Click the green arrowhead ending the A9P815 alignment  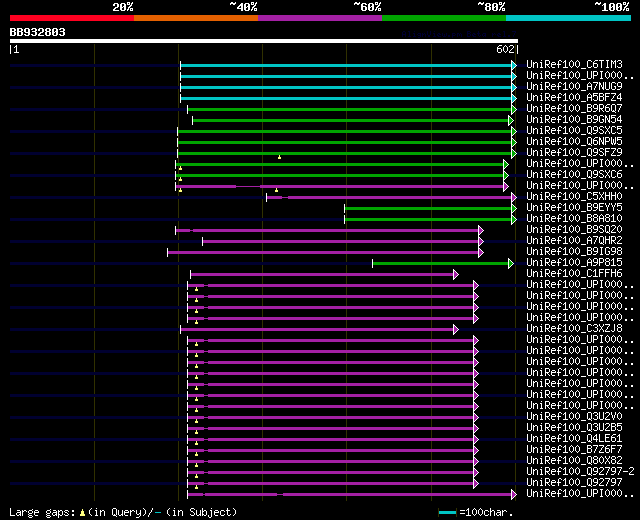[511, 264]
